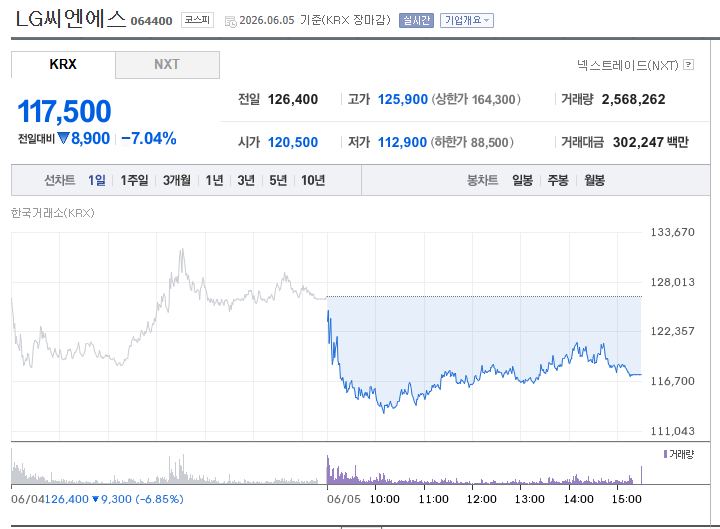Show the 주봉 weekly candle chart

point(558,180)
